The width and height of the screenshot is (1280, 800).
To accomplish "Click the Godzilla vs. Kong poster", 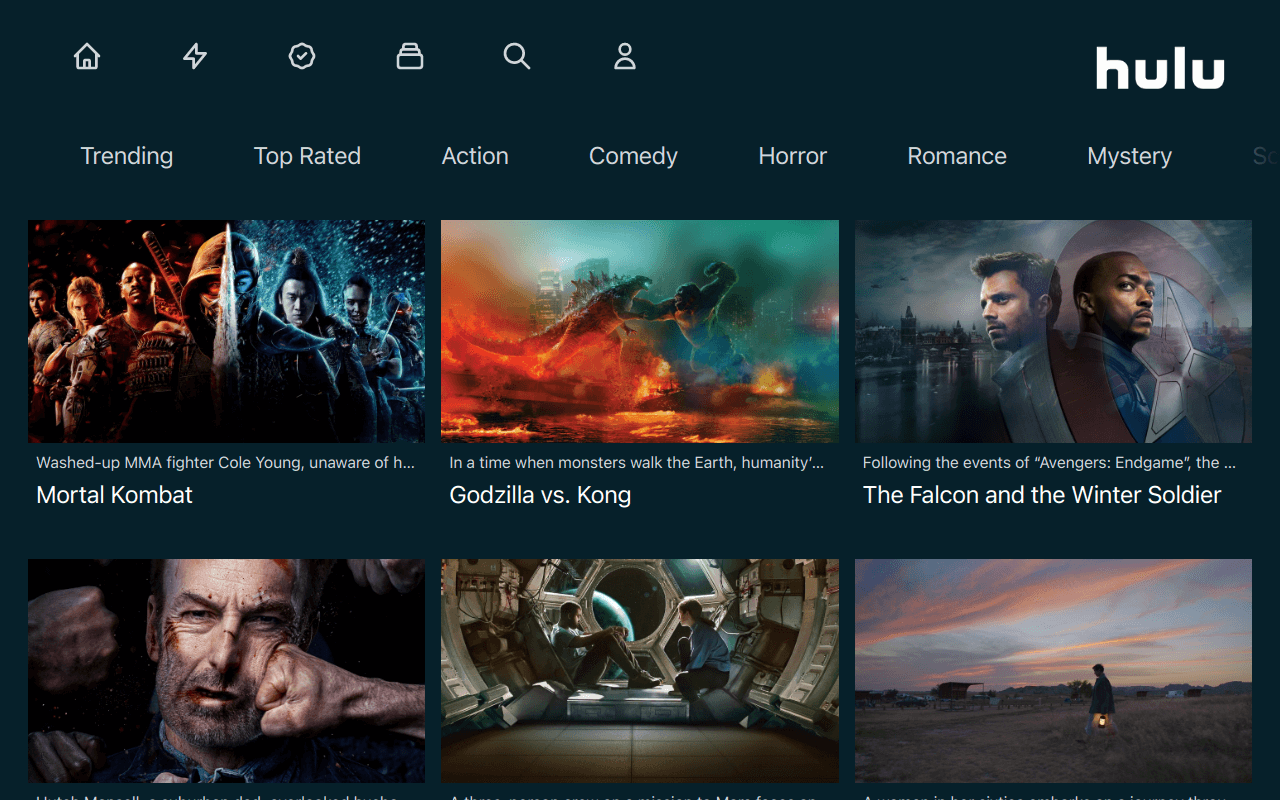I will [x=640, y=331].
